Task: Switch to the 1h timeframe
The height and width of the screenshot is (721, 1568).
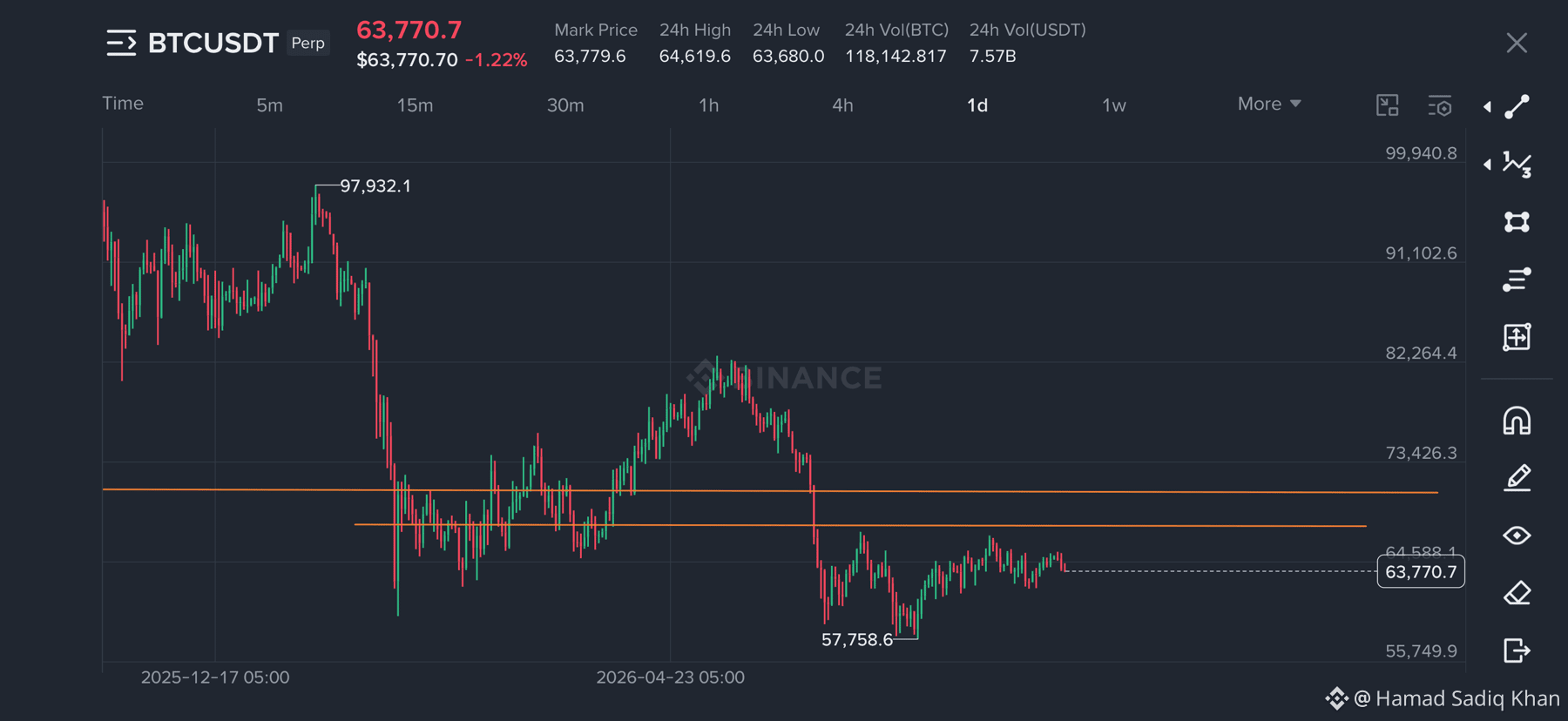Action: [709, 105]
